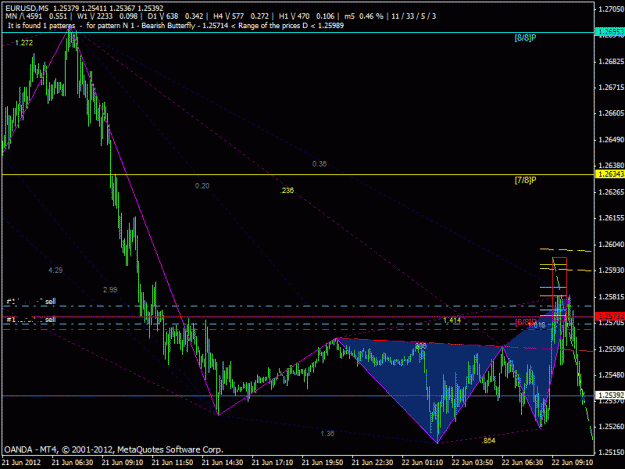625x469 pixels.
Task: Click the 1.25590 price axis label
Action: click(x=611, y=349)
